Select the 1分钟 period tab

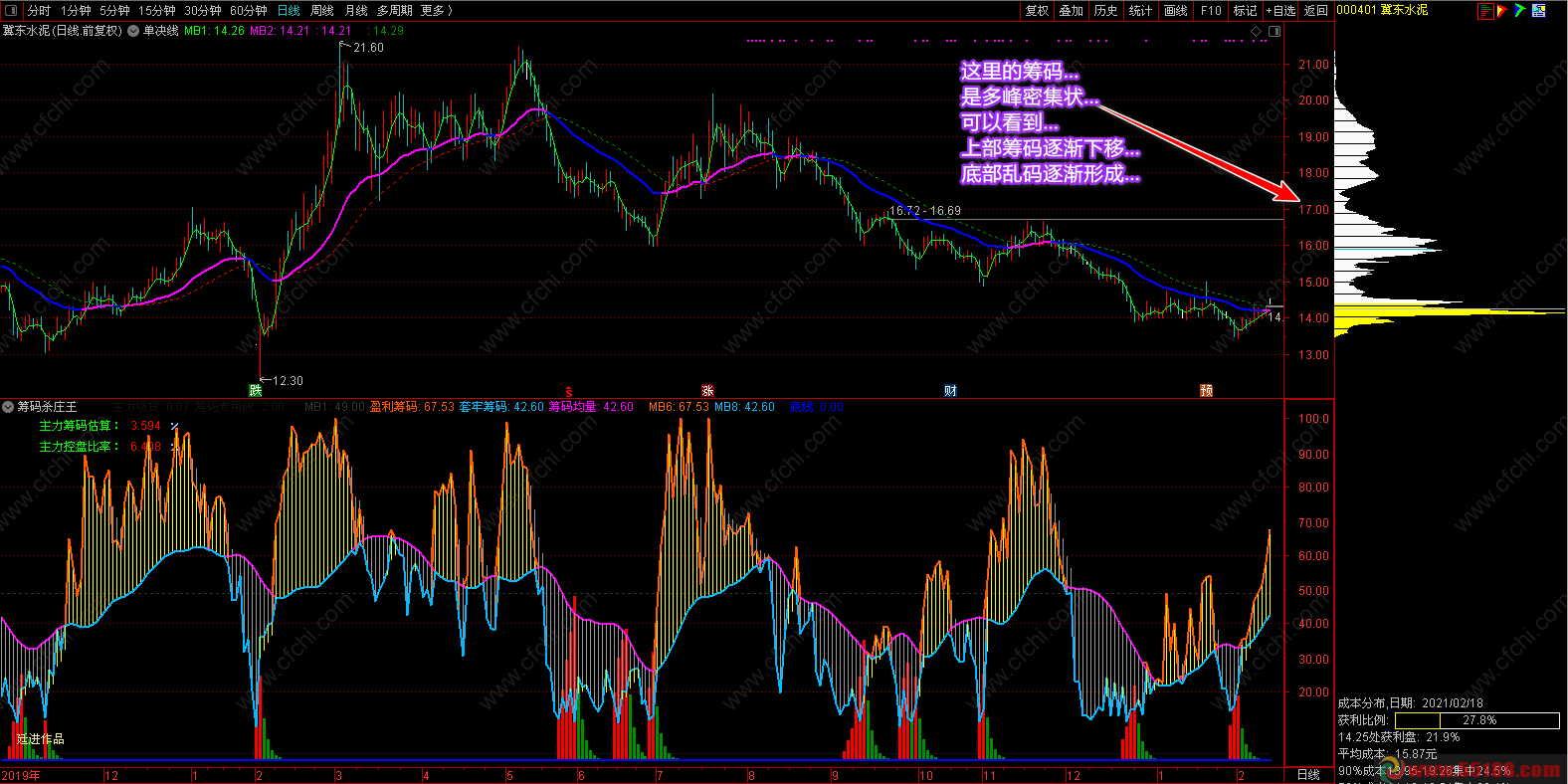(76, 11)
